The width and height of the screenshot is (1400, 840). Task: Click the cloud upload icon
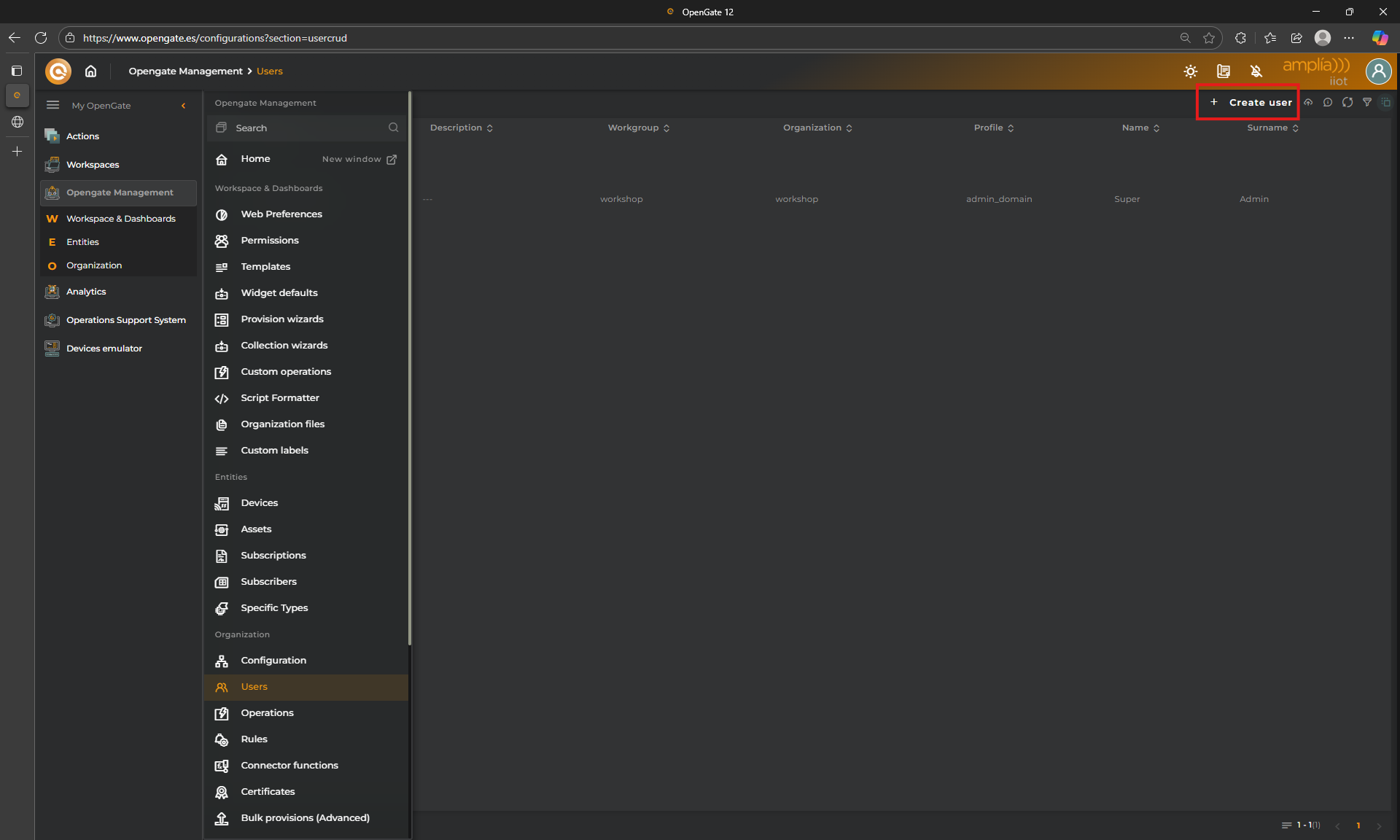point(1308,103)
